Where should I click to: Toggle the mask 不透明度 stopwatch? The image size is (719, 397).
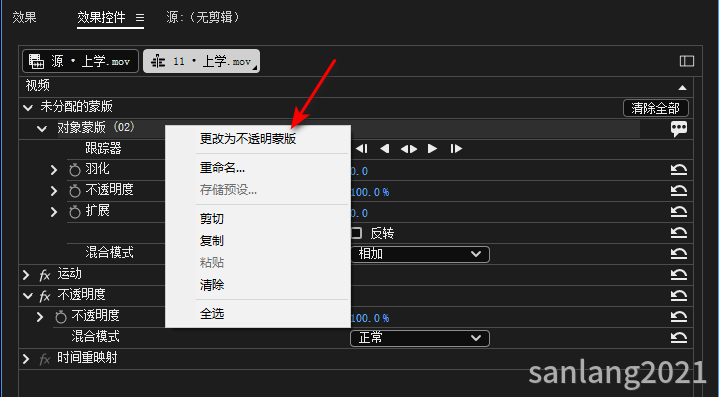pos(75,191)
